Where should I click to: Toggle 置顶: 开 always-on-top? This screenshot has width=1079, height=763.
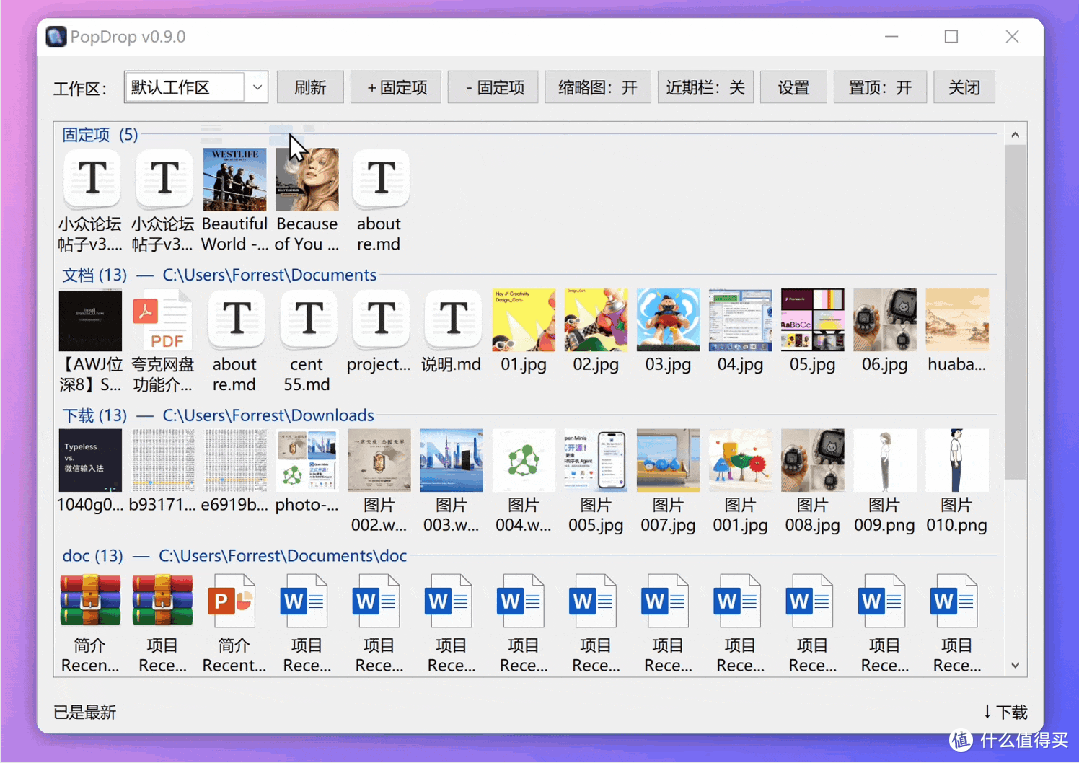pos(880,87)
